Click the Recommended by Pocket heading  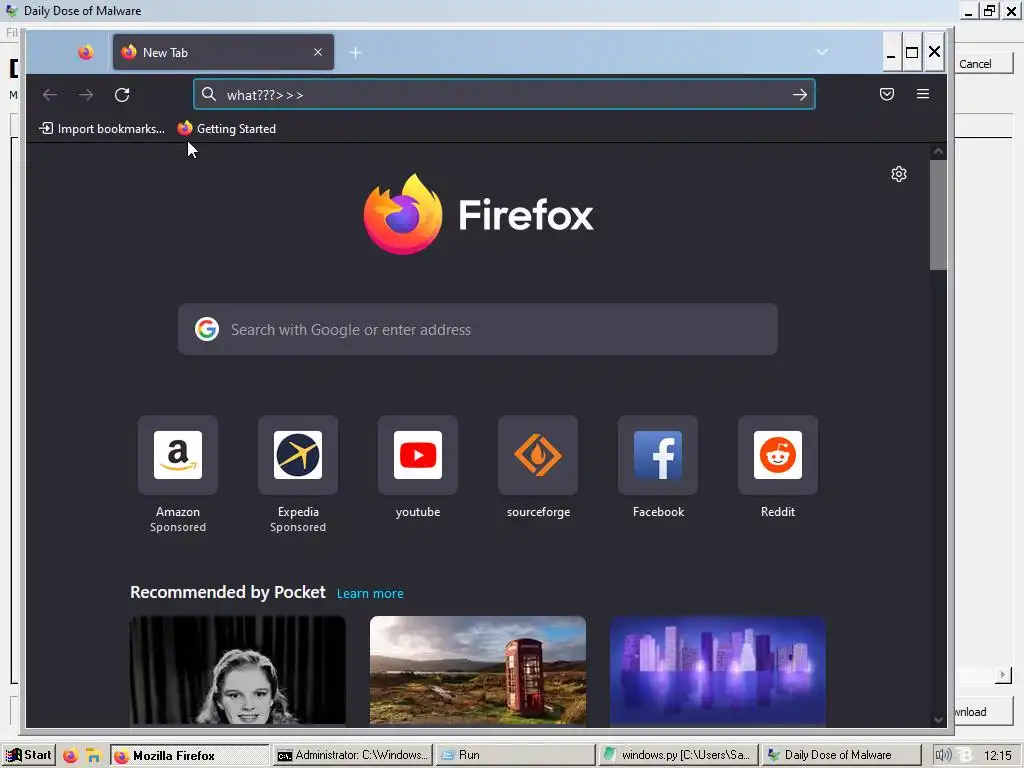227,592
